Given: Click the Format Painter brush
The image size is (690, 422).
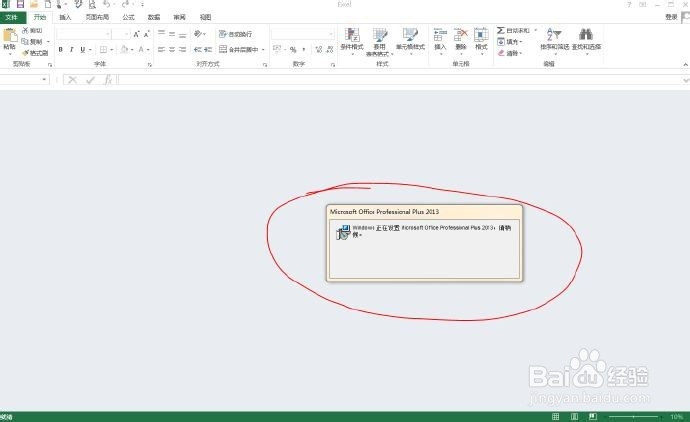Looking at the screenshot, I should click(35, 53).
